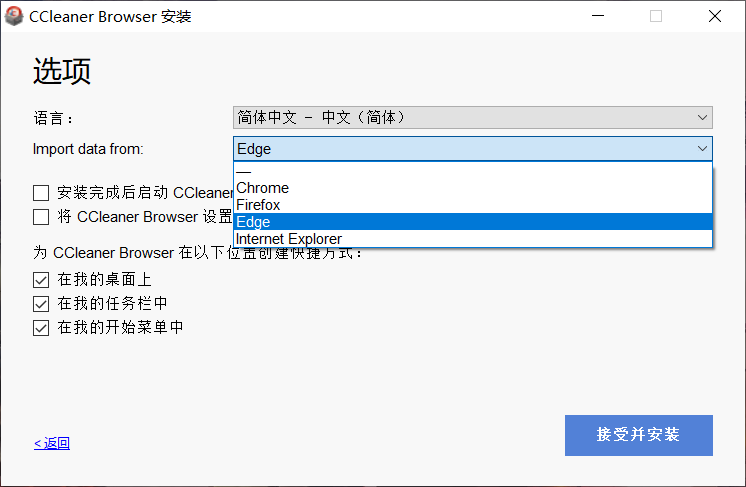Click the Import data from dropdown arrow
The height and width of the screenshot is (487, 746).
[x=702, y=149]
